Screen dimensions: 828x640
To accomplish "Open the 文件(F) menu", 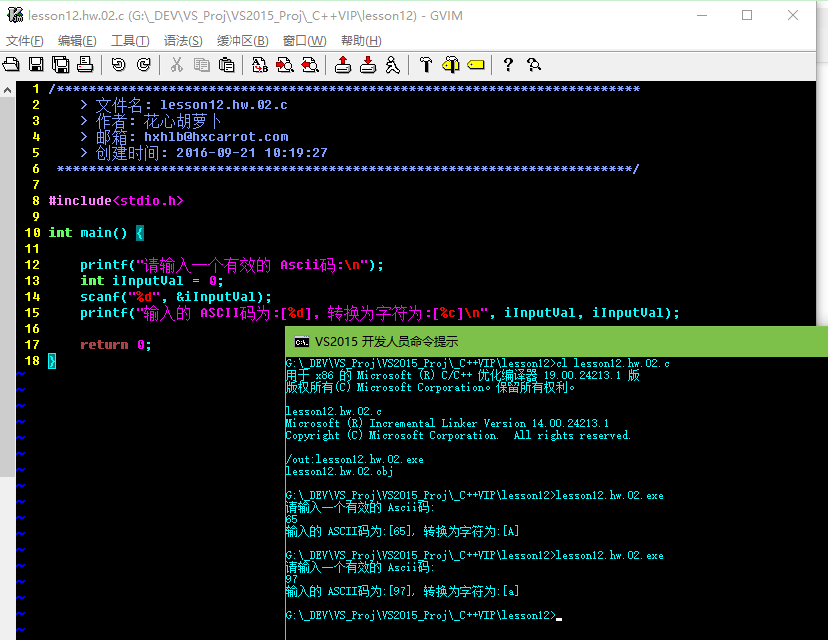I will [25, 41].
